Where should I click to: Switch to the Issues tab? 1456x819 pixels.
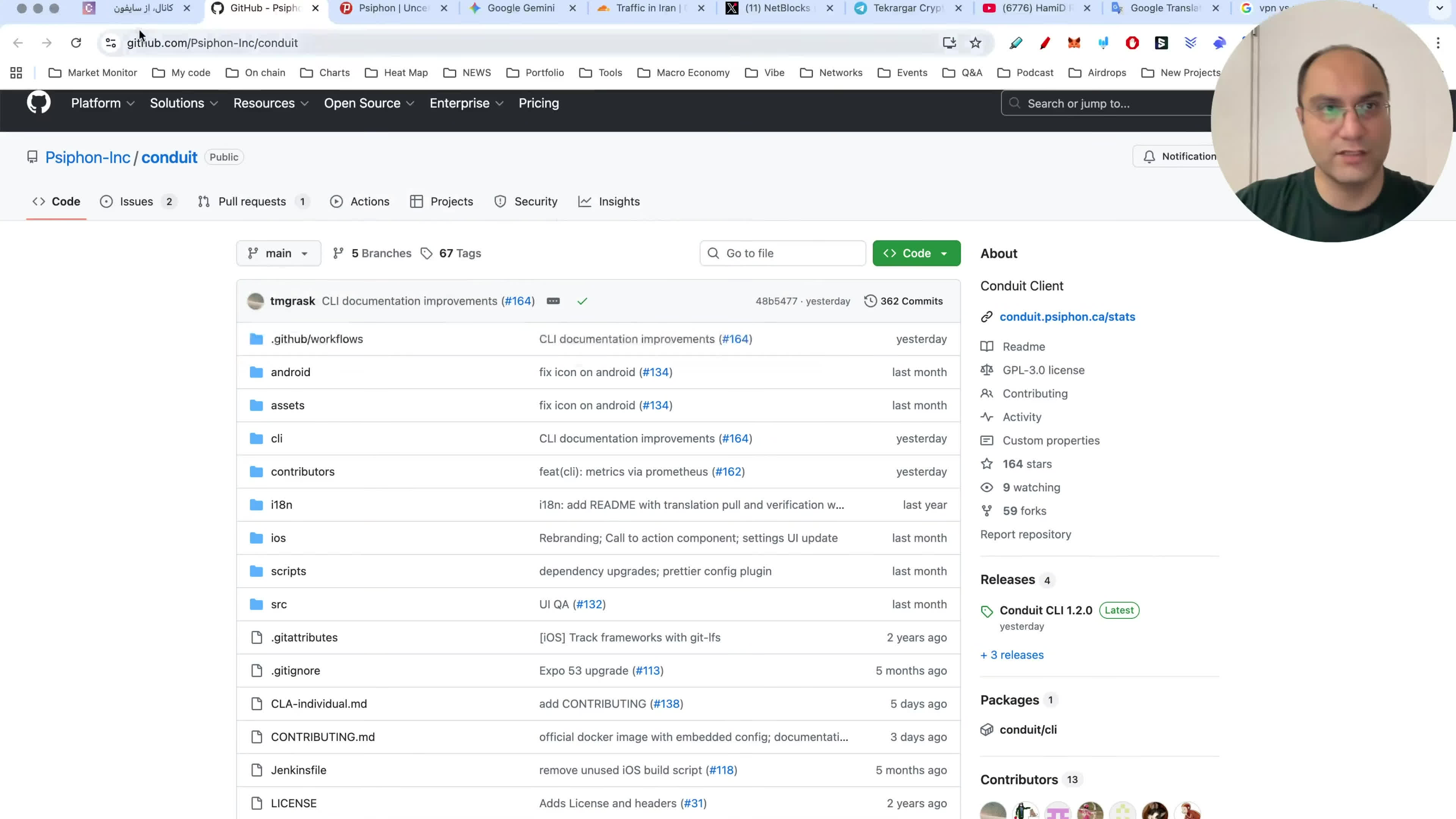pyautogui.click(x=138, y=202)
